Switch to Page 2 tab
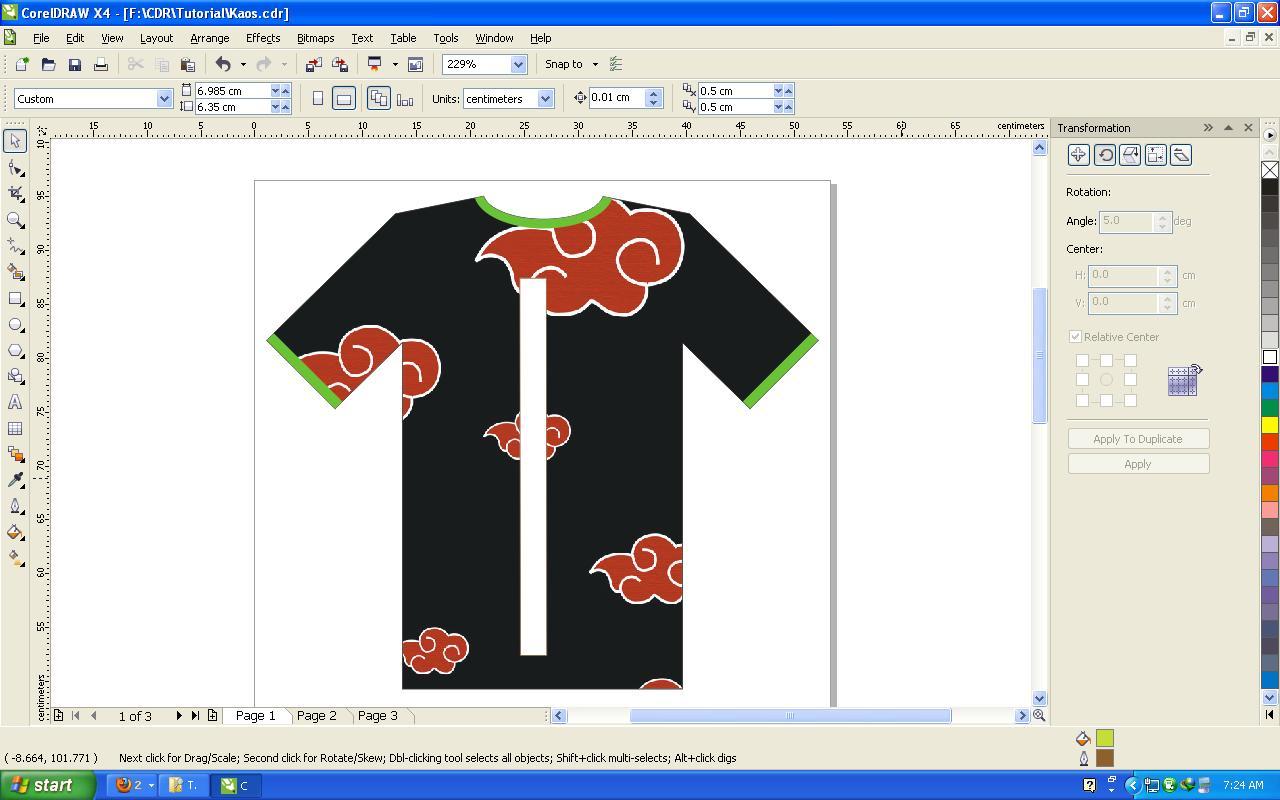 (x=316, y=715)
